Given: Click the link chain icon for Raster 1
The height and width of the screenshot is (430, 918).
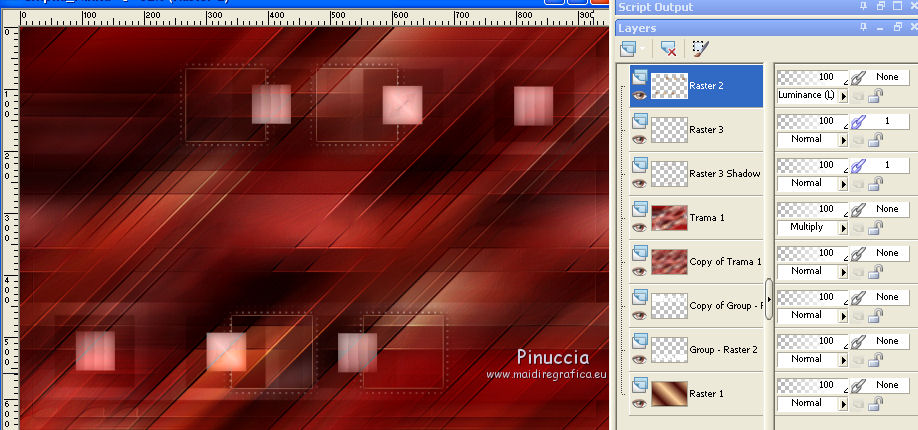Looking at the screenshot, I should [x=858, y=384].
